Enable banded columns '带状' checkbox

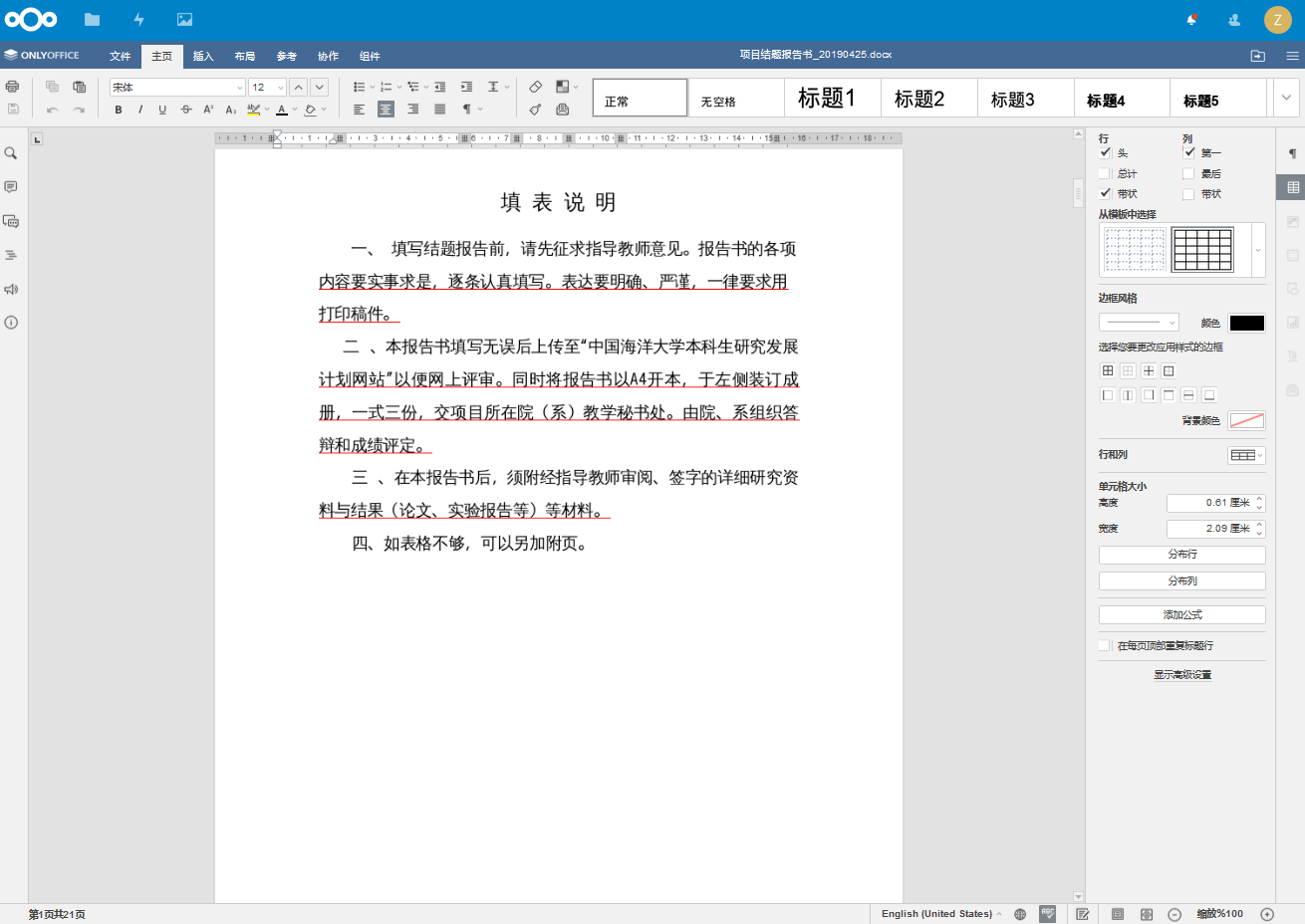1188,193
